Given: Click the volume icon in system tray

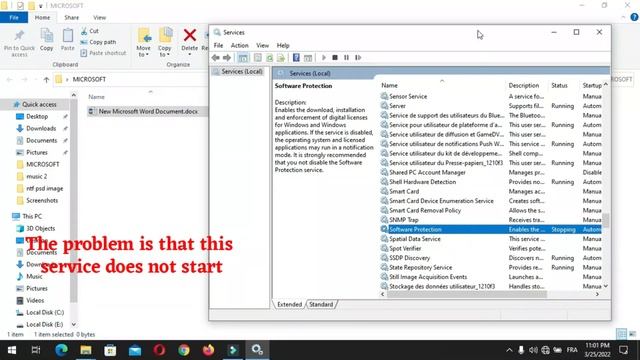Looking at the screenshot, I should pos(533,350).
